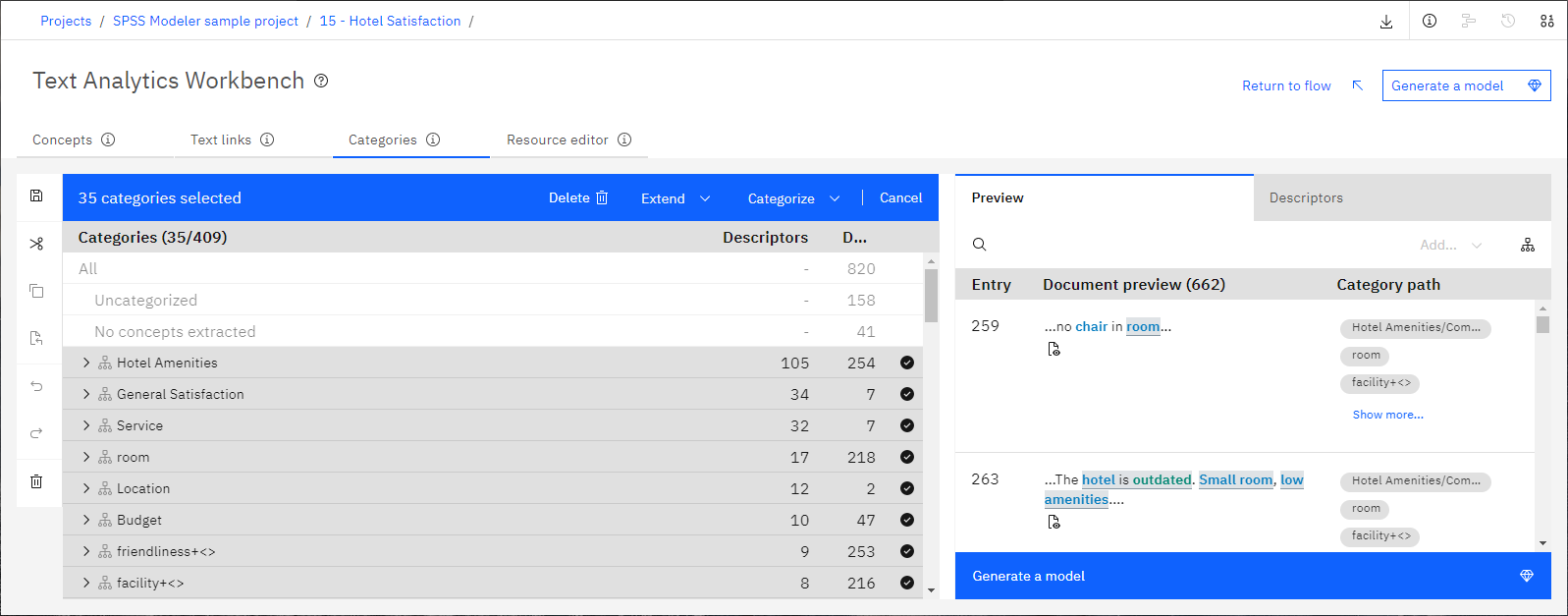Select the Uncategorized row
Image resolution: width=1568 pixels, height=616 pixels.
[x=494, y=300]
